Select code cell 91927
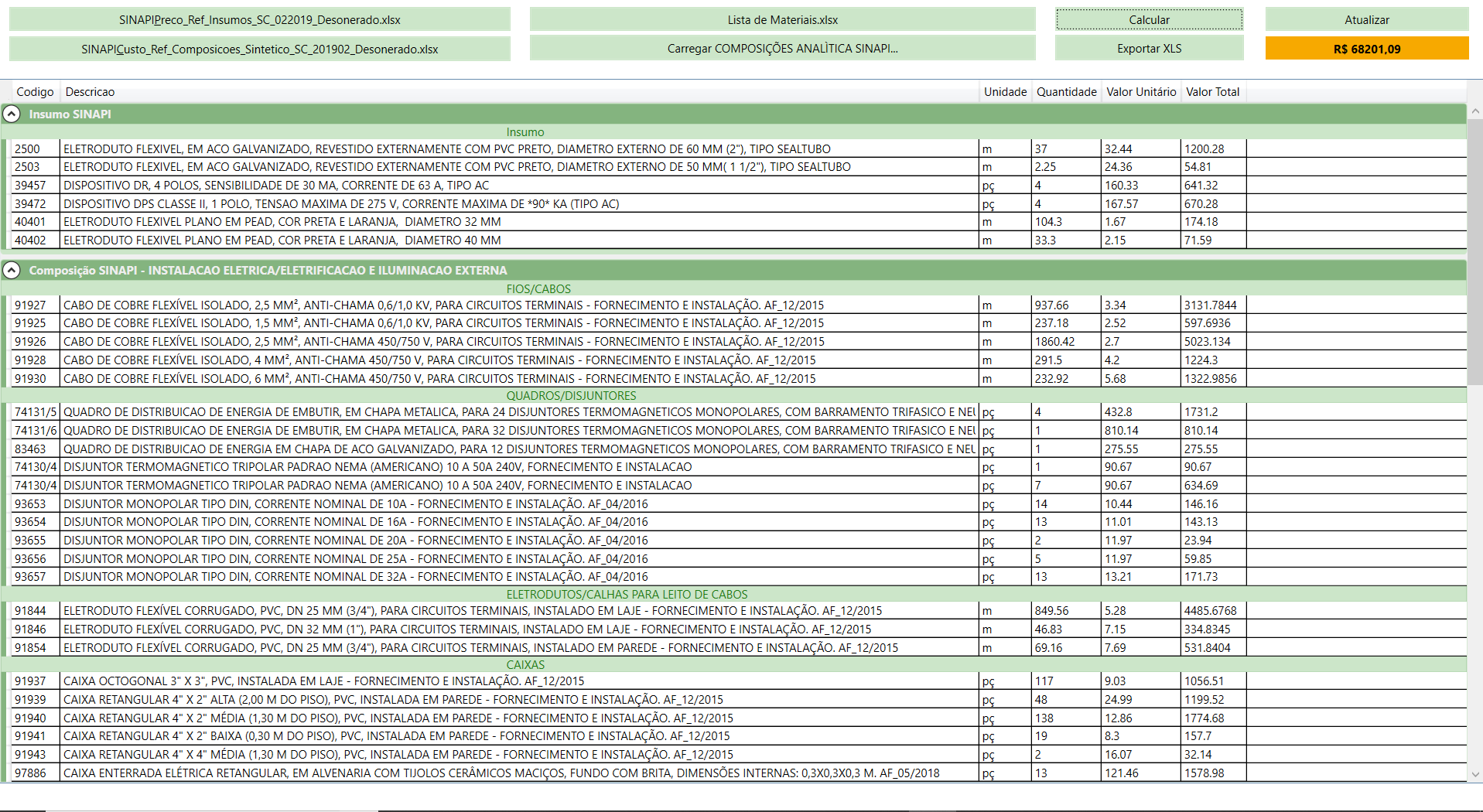This screenshot has height=812, width=1483. tap(36, 305)
